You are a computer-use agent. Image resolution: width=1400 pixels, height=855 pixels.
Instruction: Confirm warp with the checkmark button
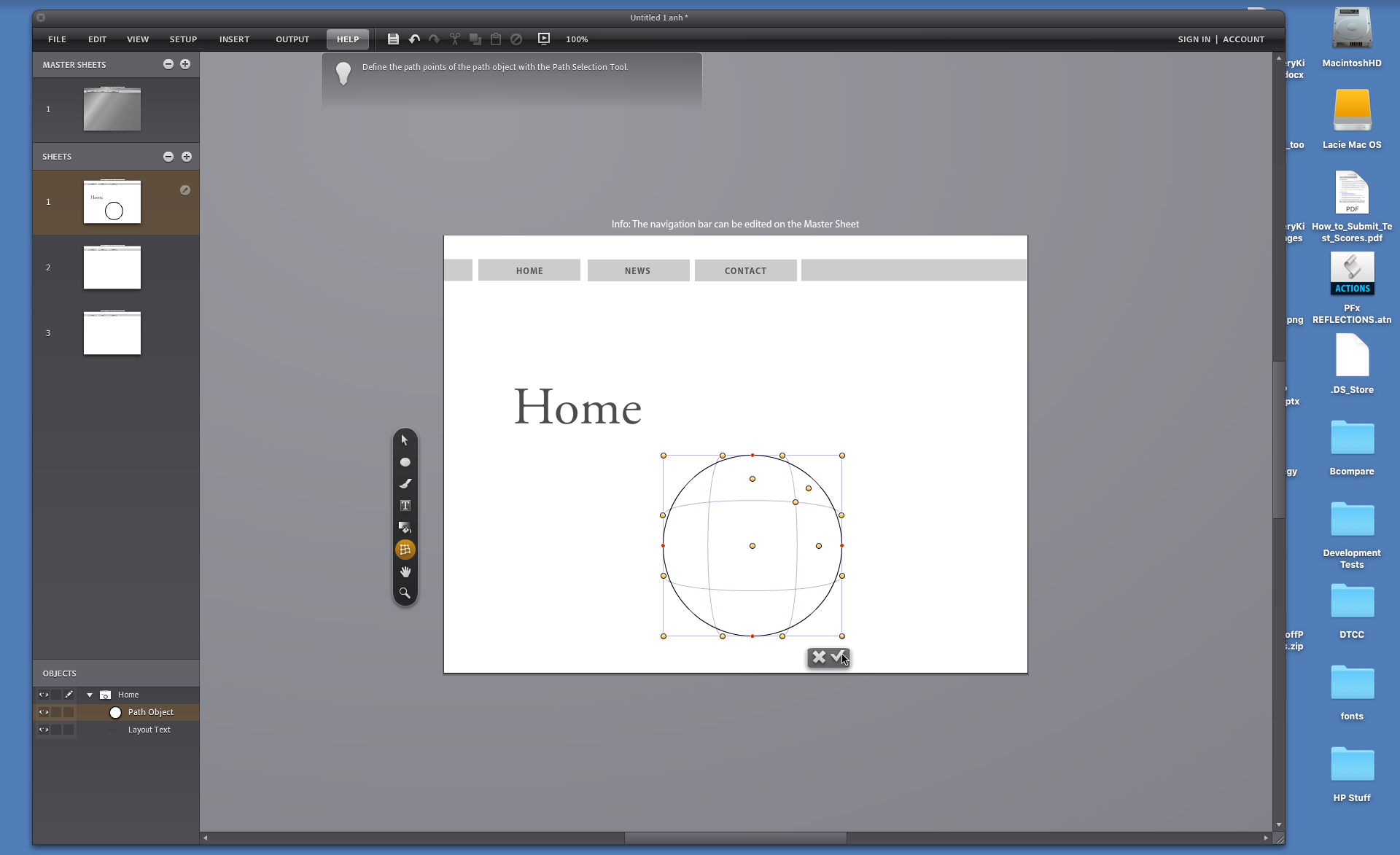pos(838,657)
